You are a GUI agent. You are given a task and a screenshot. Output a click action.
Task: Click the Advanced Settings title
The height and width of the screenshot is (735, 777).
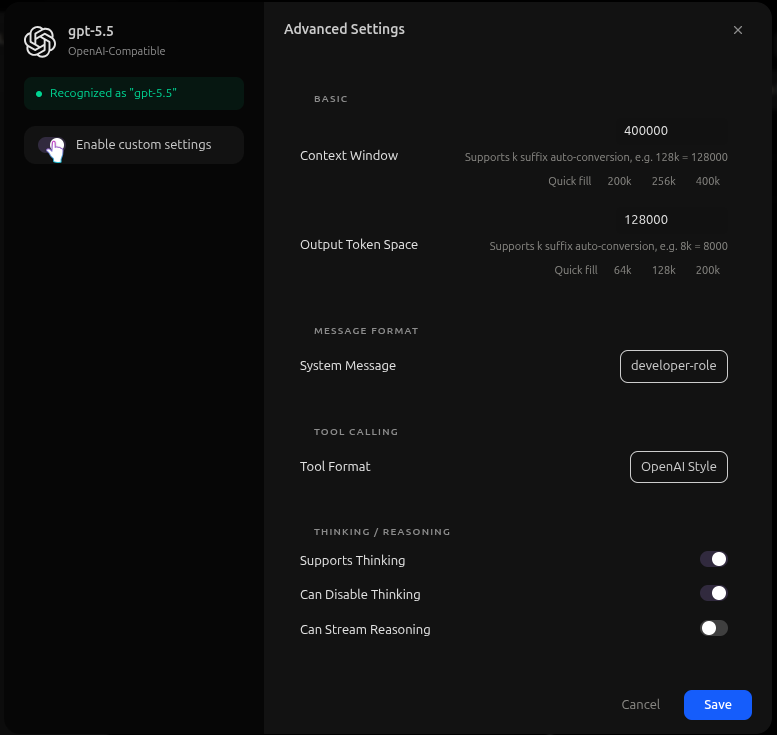tap(344, 29)
